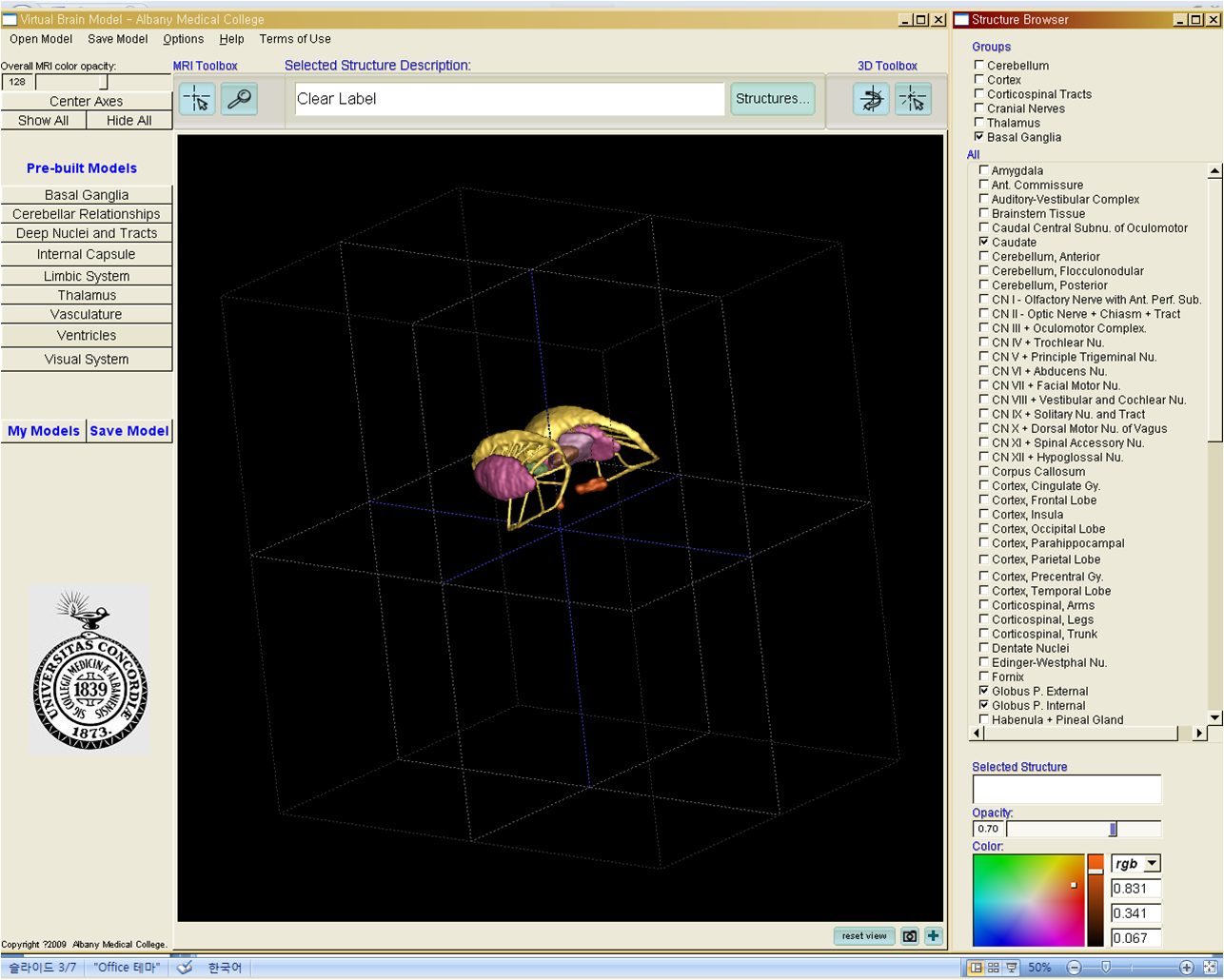Click the PowerPoint zoom slider handle
The height and width of the screenshot is (980, 1224).
pos(1105,968)
